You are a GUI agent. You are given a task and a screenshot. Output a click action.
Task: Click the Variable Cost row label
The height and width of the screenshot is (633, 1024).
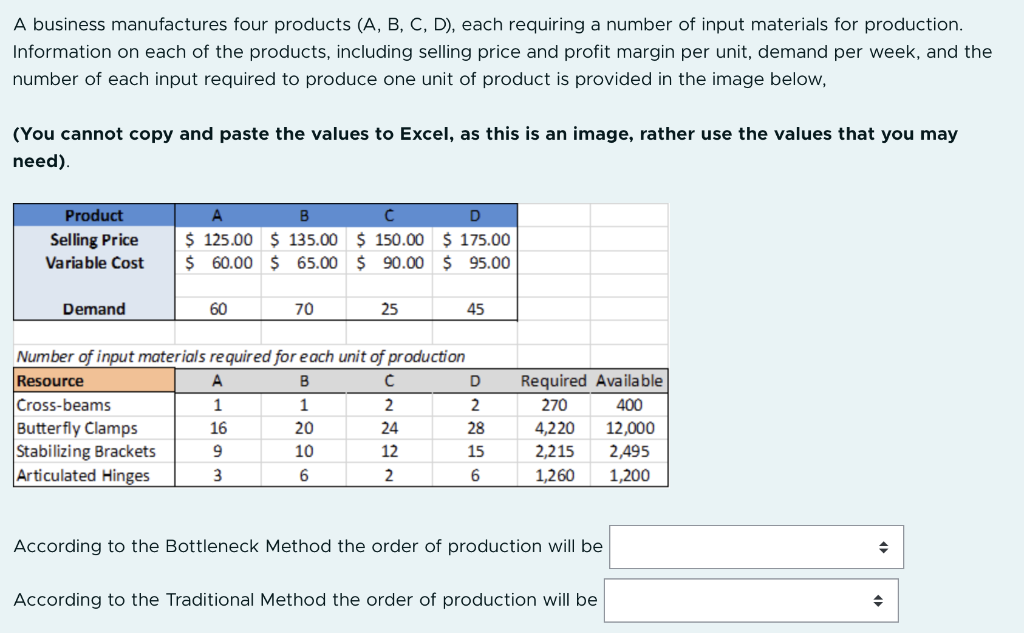[93, 263]
